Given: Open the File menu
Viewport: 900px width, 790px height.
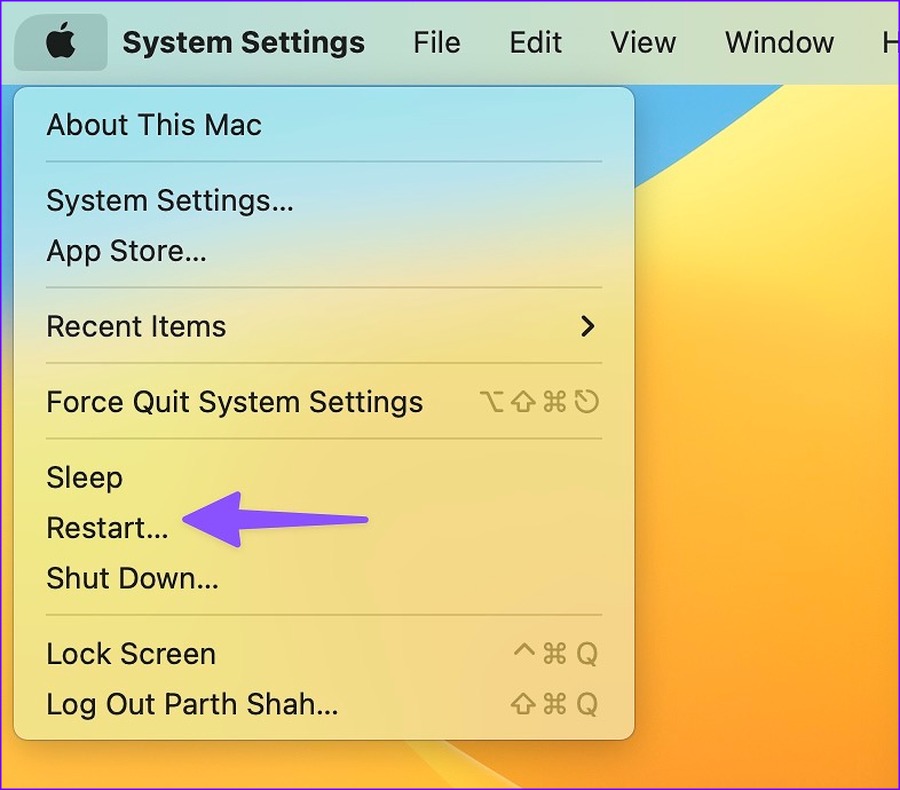Looking at the screenshot, I should click(437, 42).
